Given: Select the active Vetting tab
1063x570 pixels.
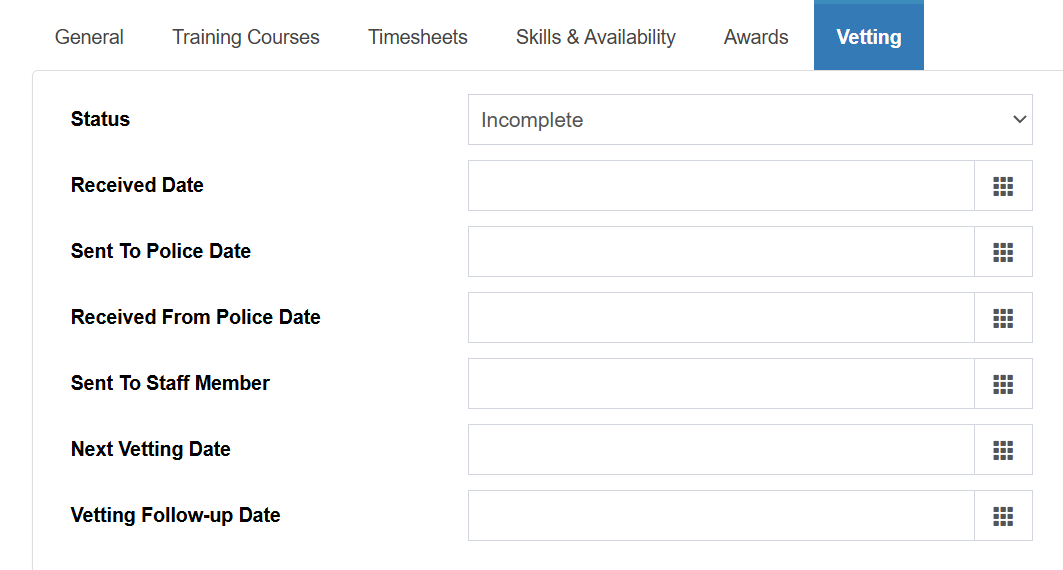Looking at the screenshot, I should [868, 35].
